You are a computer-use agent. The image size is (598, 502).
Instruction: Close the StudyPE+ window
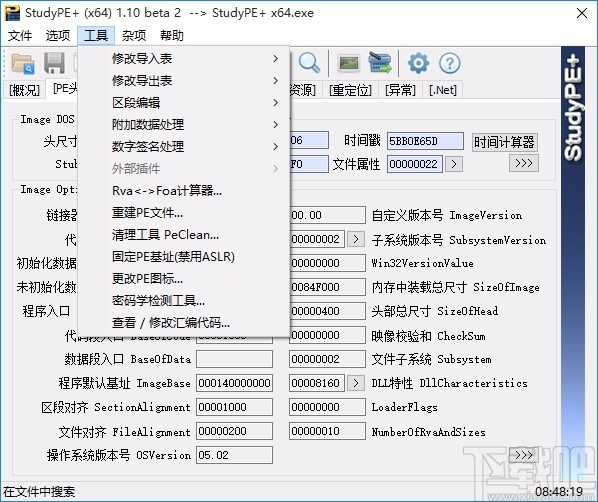[x=582, y=13]
